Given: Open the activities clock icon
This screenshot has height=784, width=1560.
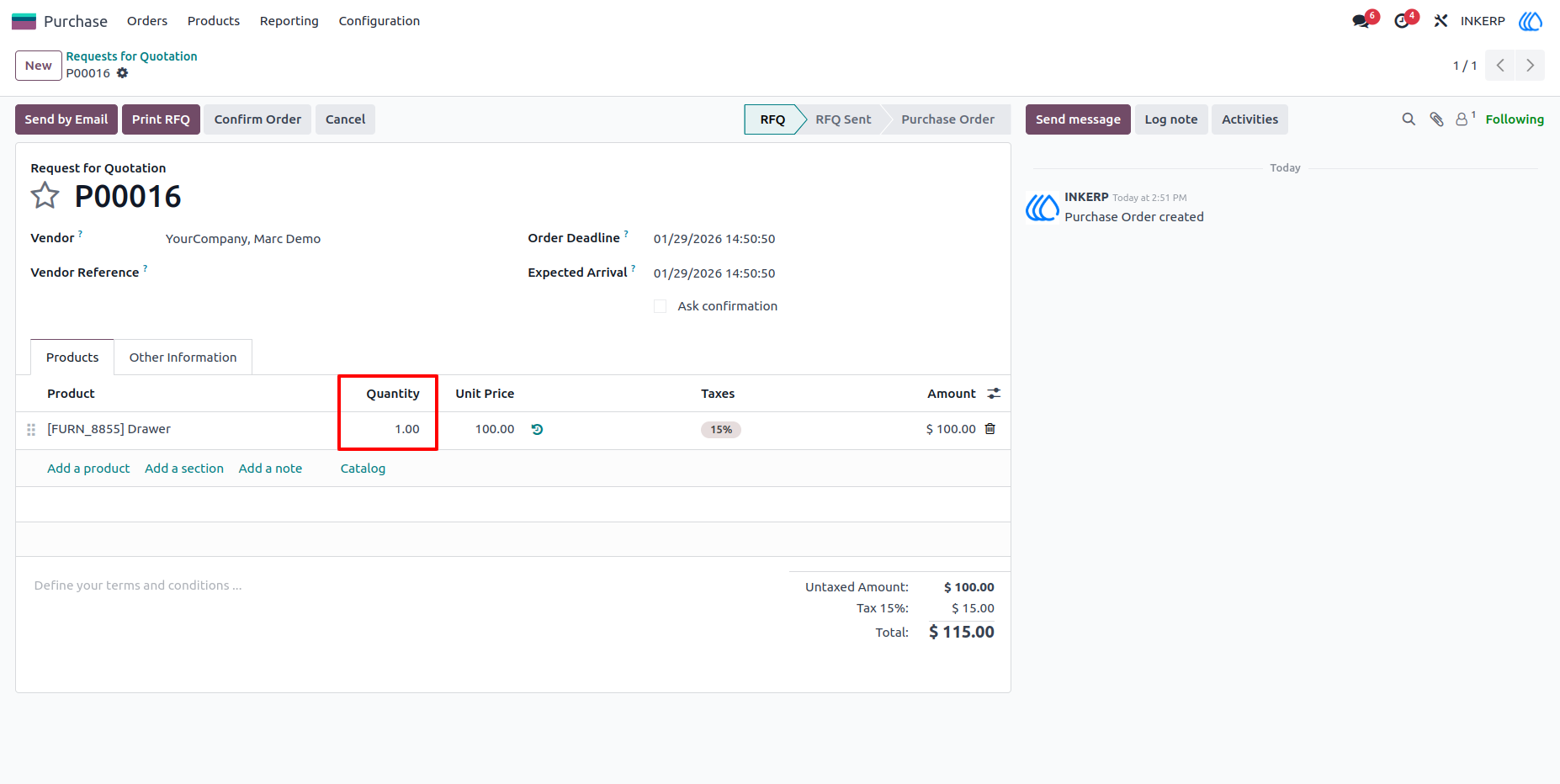Looking at the screenshot, I should 1402,21.
